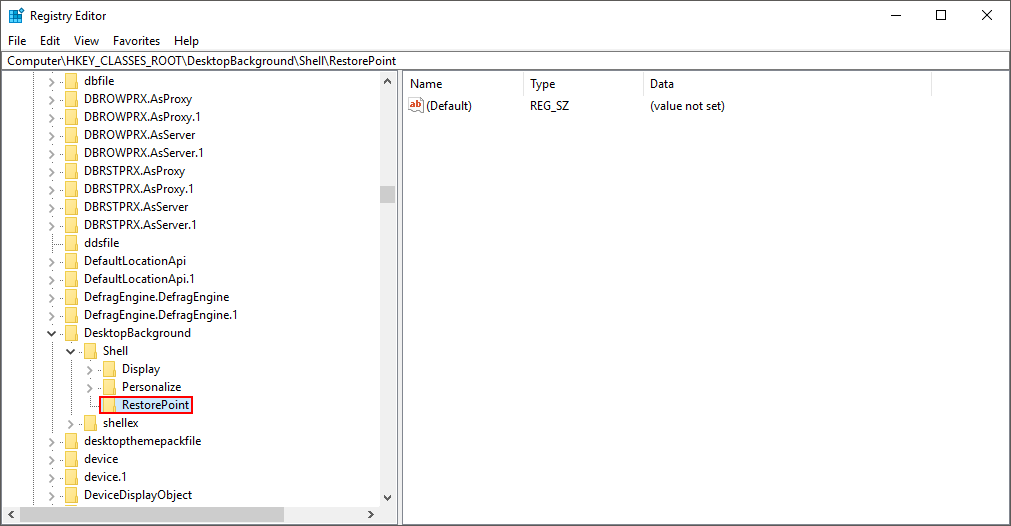Click the REG_SZ type cell
Screen dimensions: 1011x526
pyautogui.click(x=549, y=106)
